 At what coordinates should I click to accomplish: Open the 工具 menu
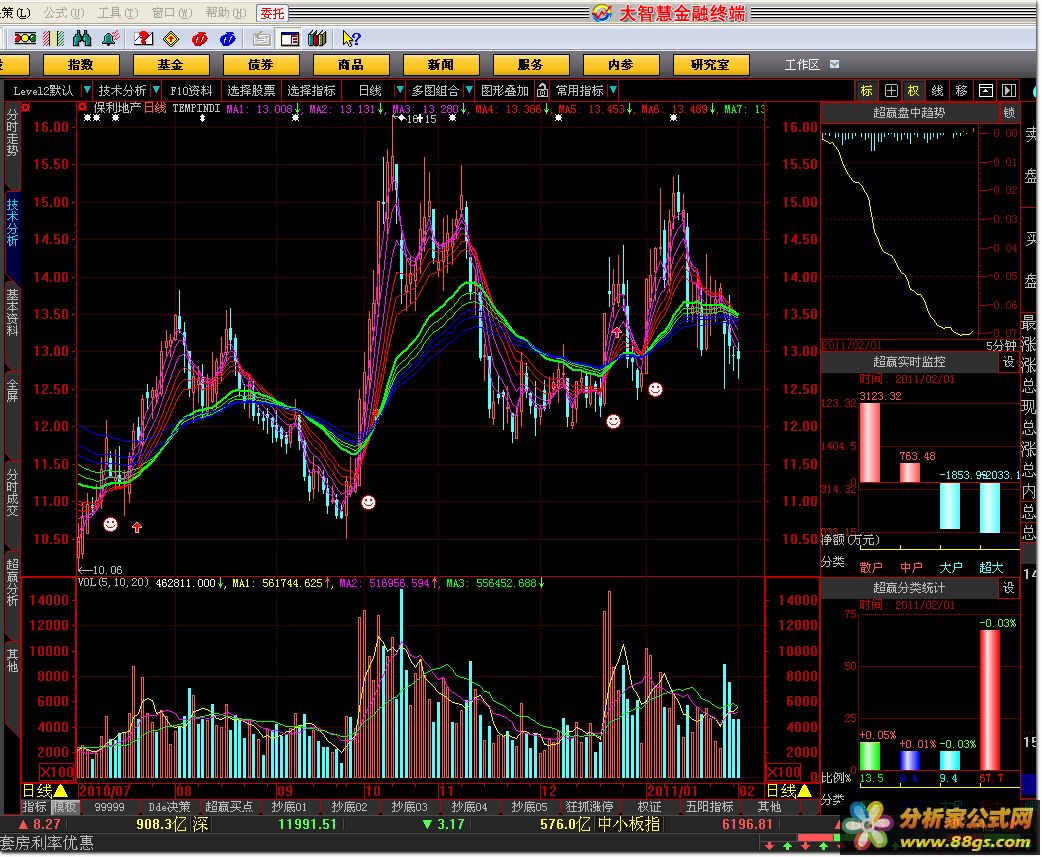click(x=118, y=13)
